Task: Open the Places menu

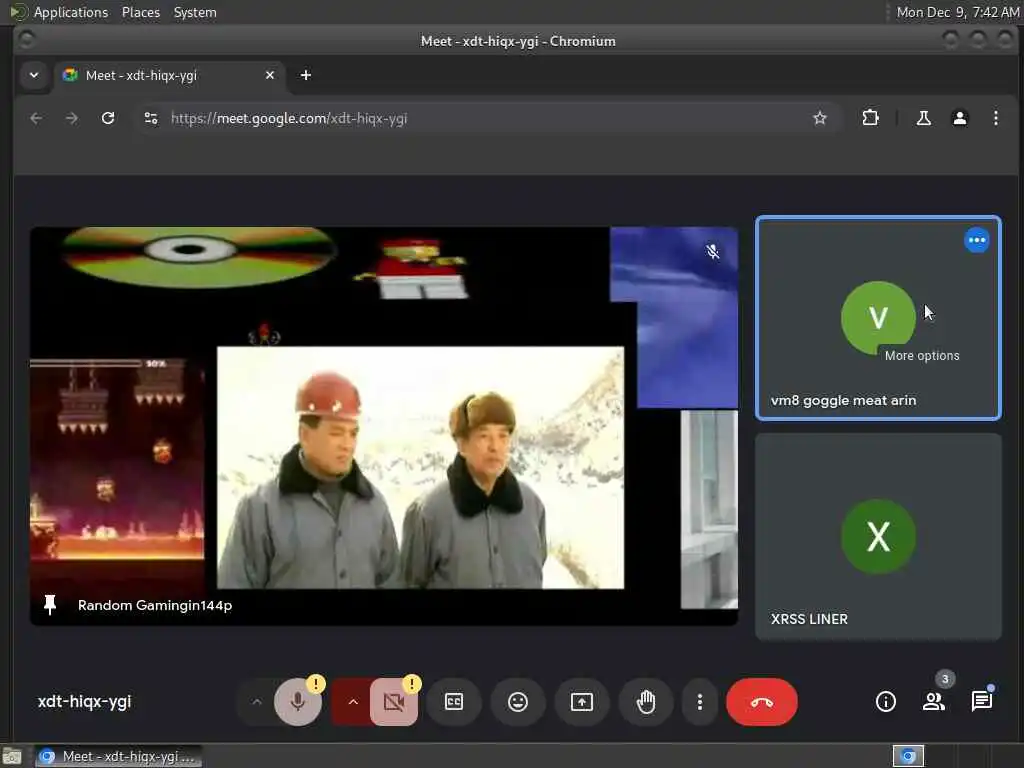Action: [140, 12]
